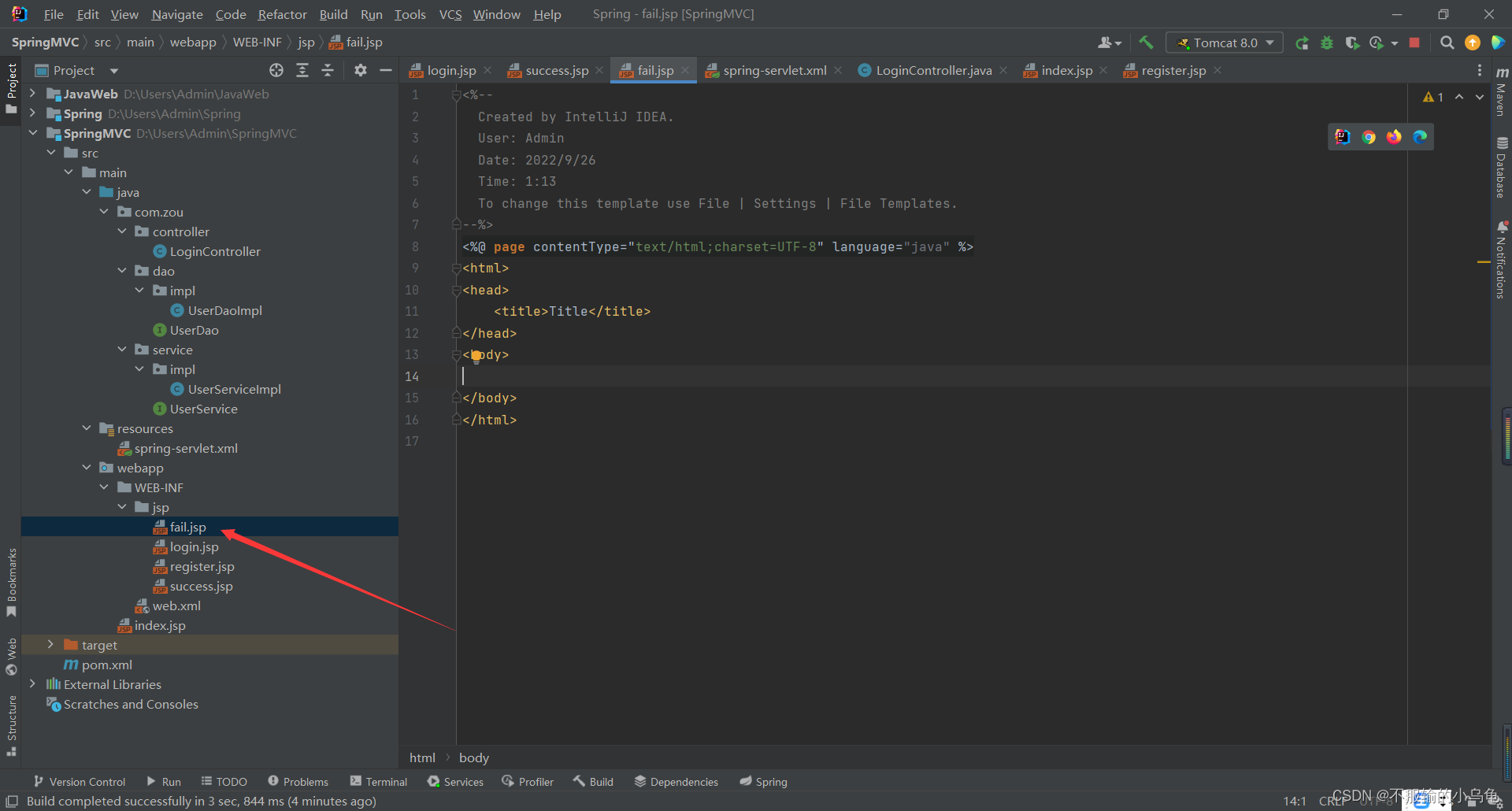The height and width of the screenshot is (811, 1512).
Task: Open page in built-in preview icon
Action: pyautogui.click(x=1343, y=137)
